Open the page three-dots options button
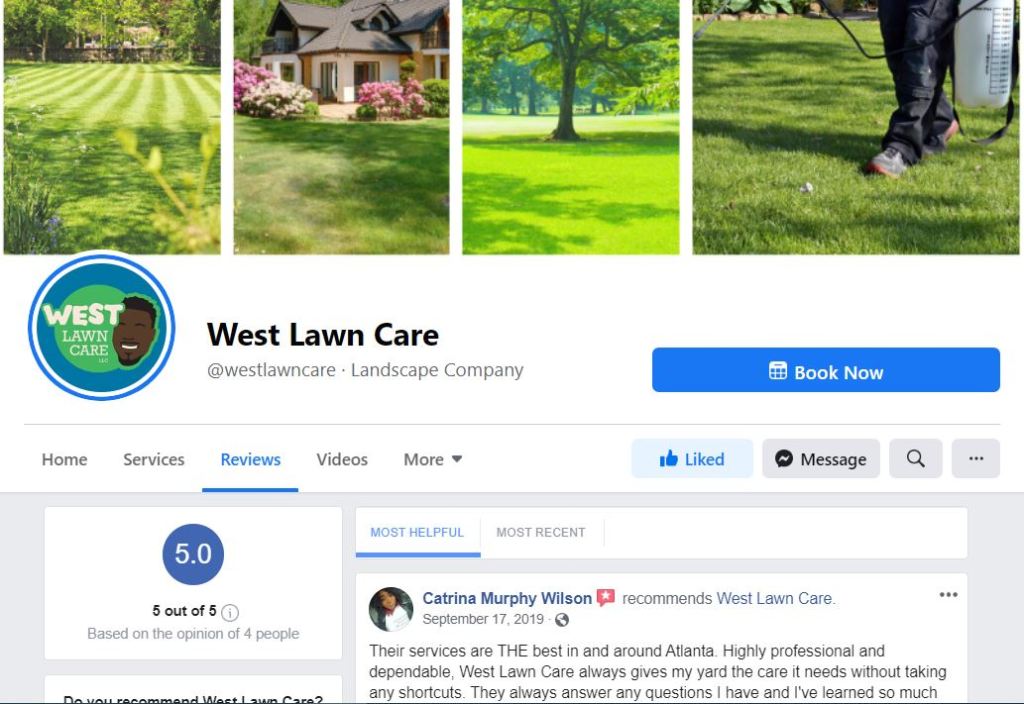Viewport: 1024px width, 704px height. (x=976, y=458)
